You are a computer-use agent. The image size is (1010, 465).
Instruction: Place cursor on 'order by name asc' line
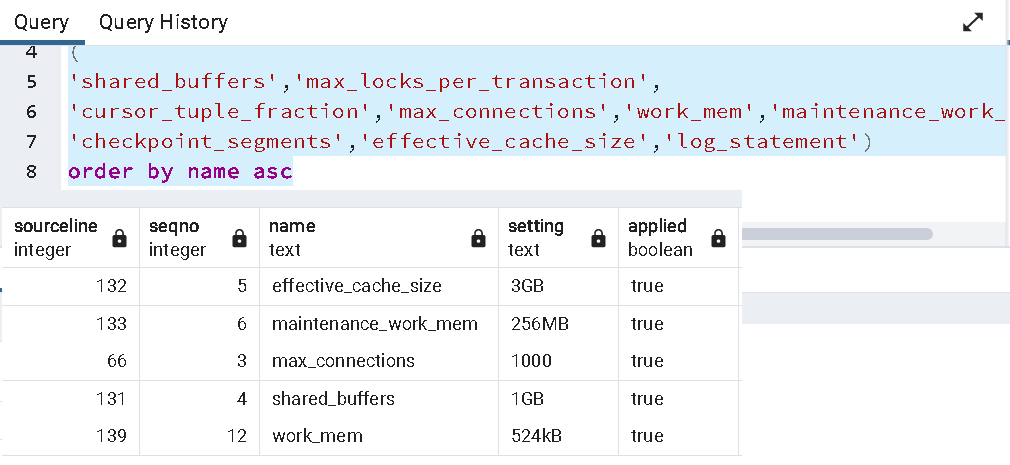tap(180, 171)
